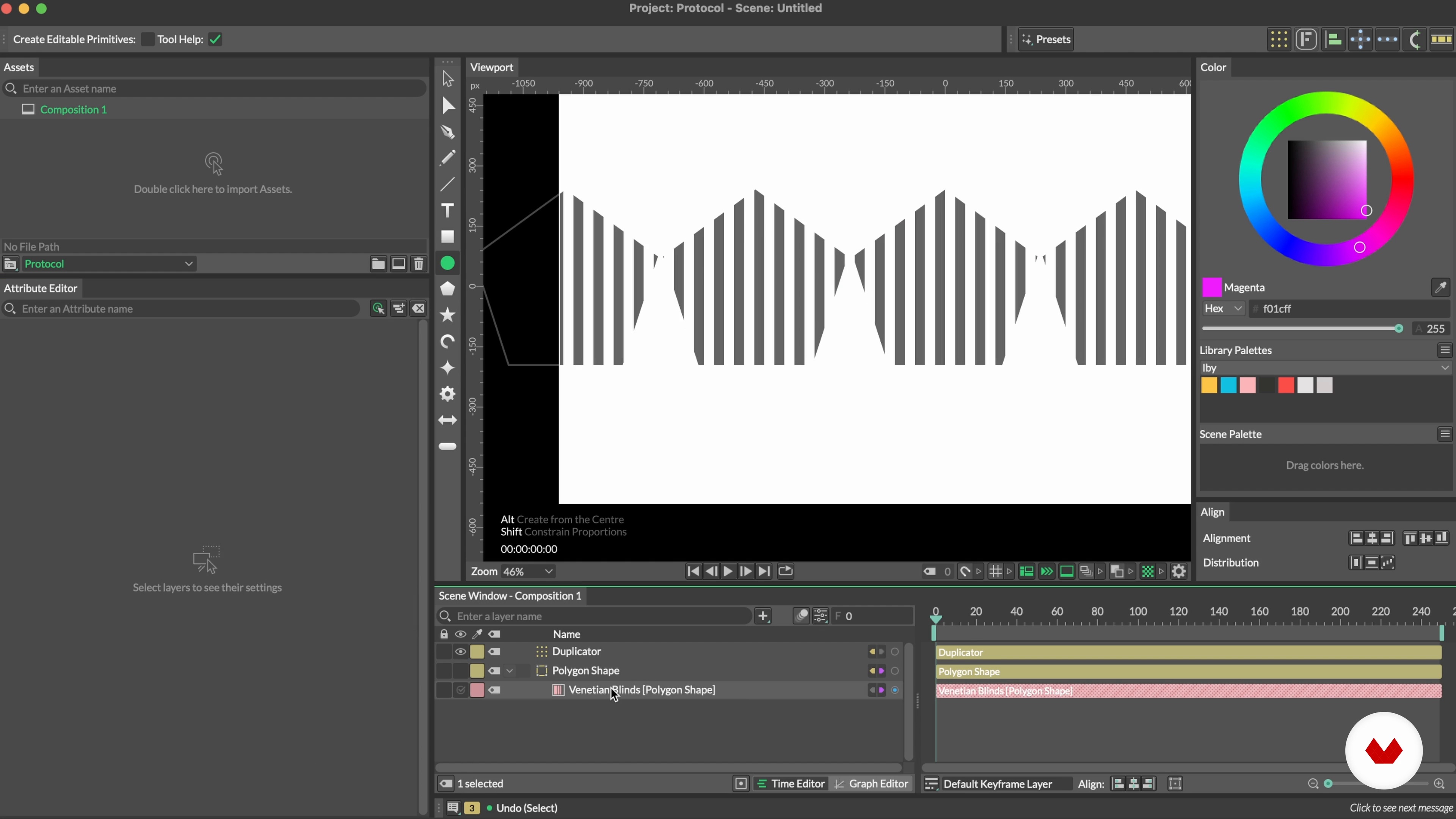Toggle visibility of Polygon Shape layer

pyautogui.click(x=461, y=671)
